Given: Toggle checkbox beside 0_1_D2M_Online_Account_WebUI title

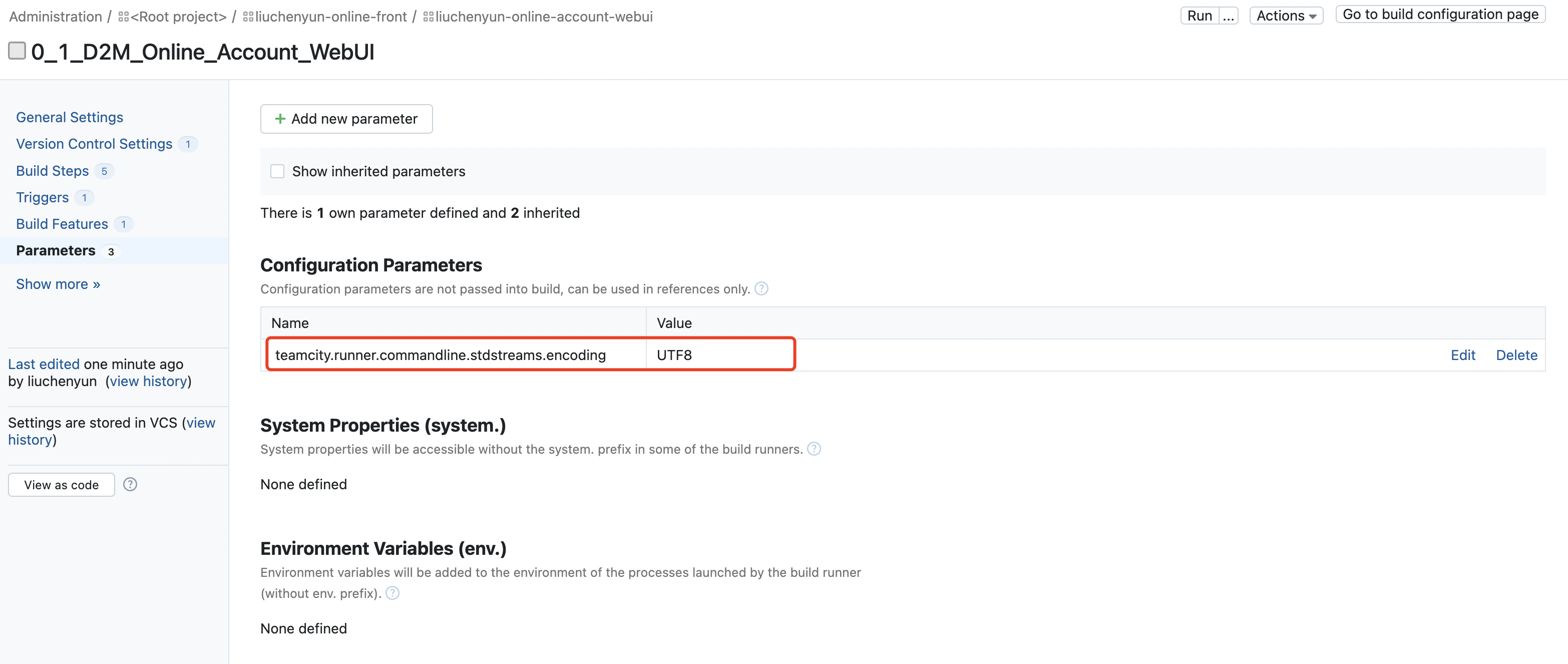Looking at the screenshot, I should (17, 51).
